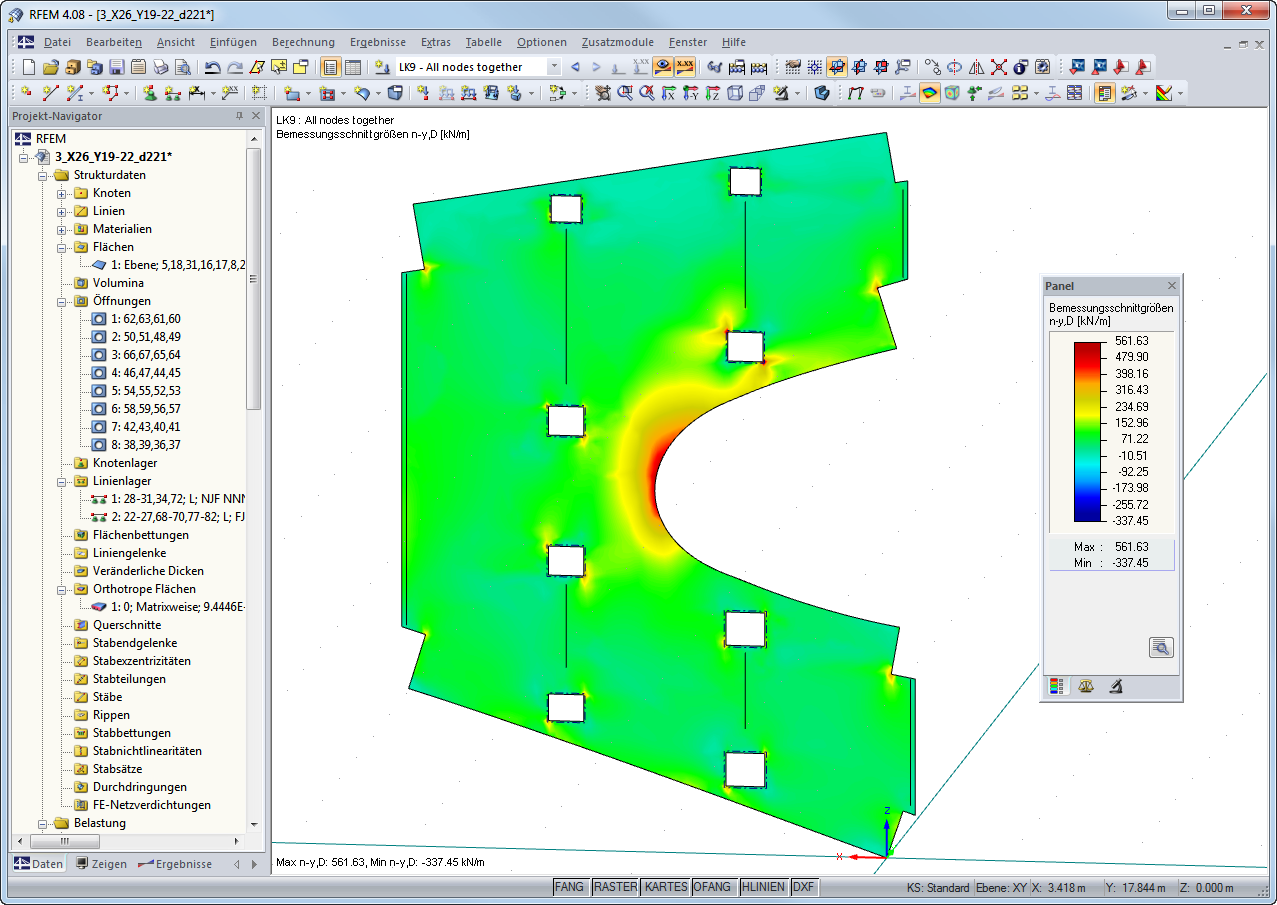Click the magnifier details button in the Panel

point(1161,647)
